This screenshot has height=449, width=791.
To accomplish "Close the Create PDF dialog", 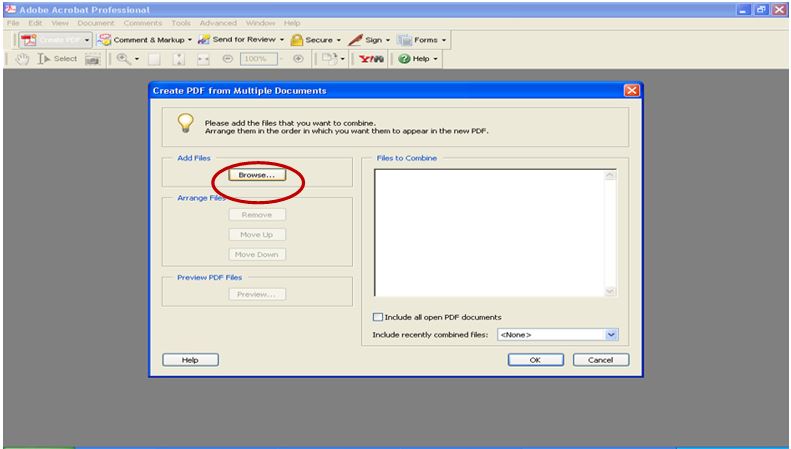I will pos(632,90).
